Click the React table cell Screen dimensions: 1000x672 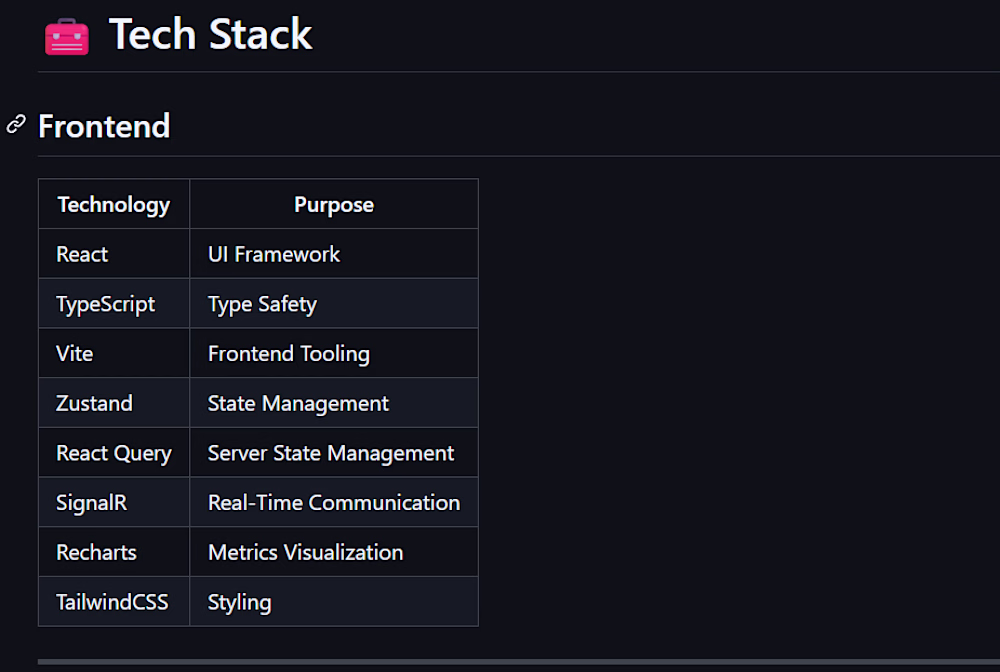click(114, 254)
